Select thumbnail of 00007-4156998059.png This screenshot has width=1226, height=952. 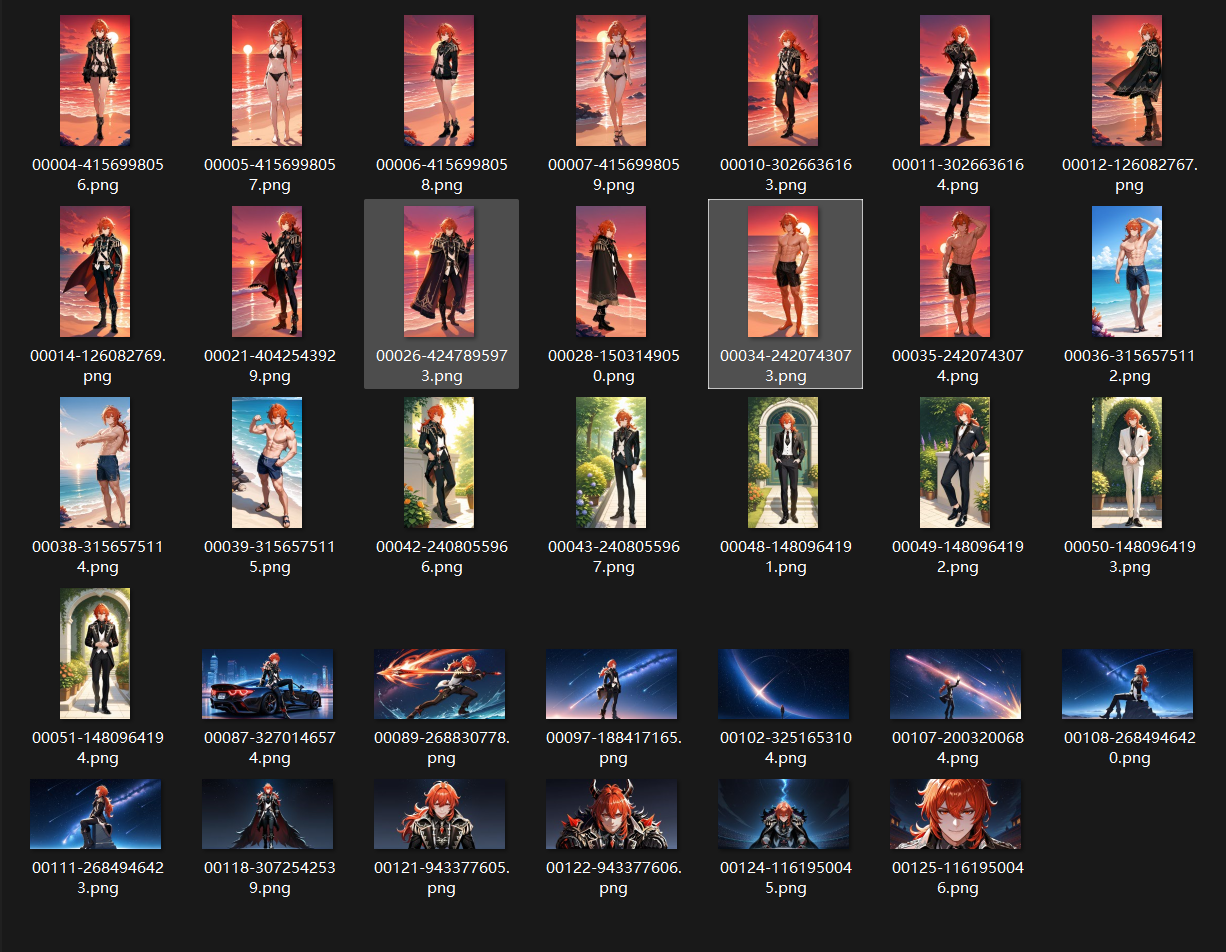tap(611, 80)
